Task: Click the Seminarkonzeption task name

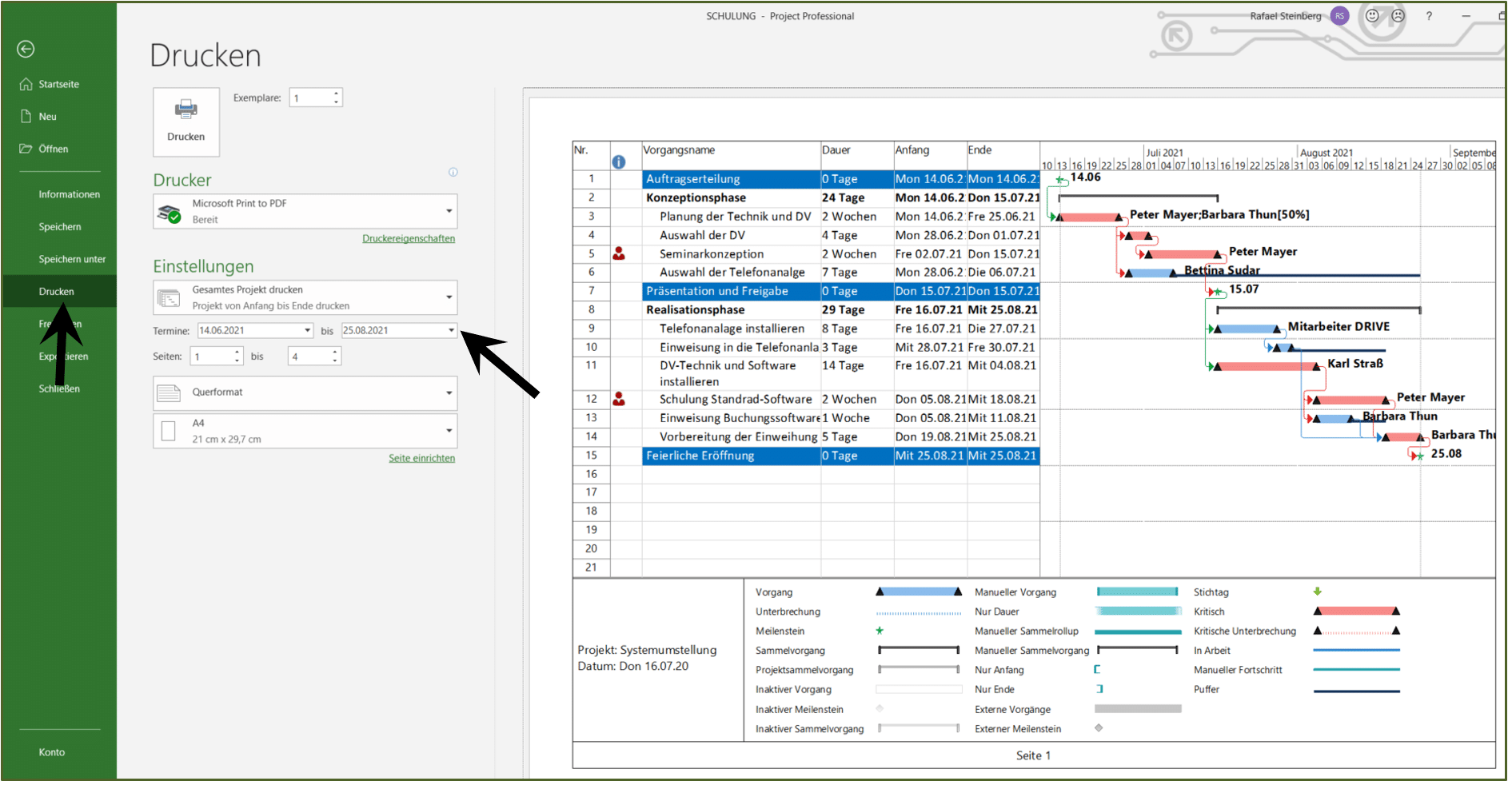Action: pos(712,254)
